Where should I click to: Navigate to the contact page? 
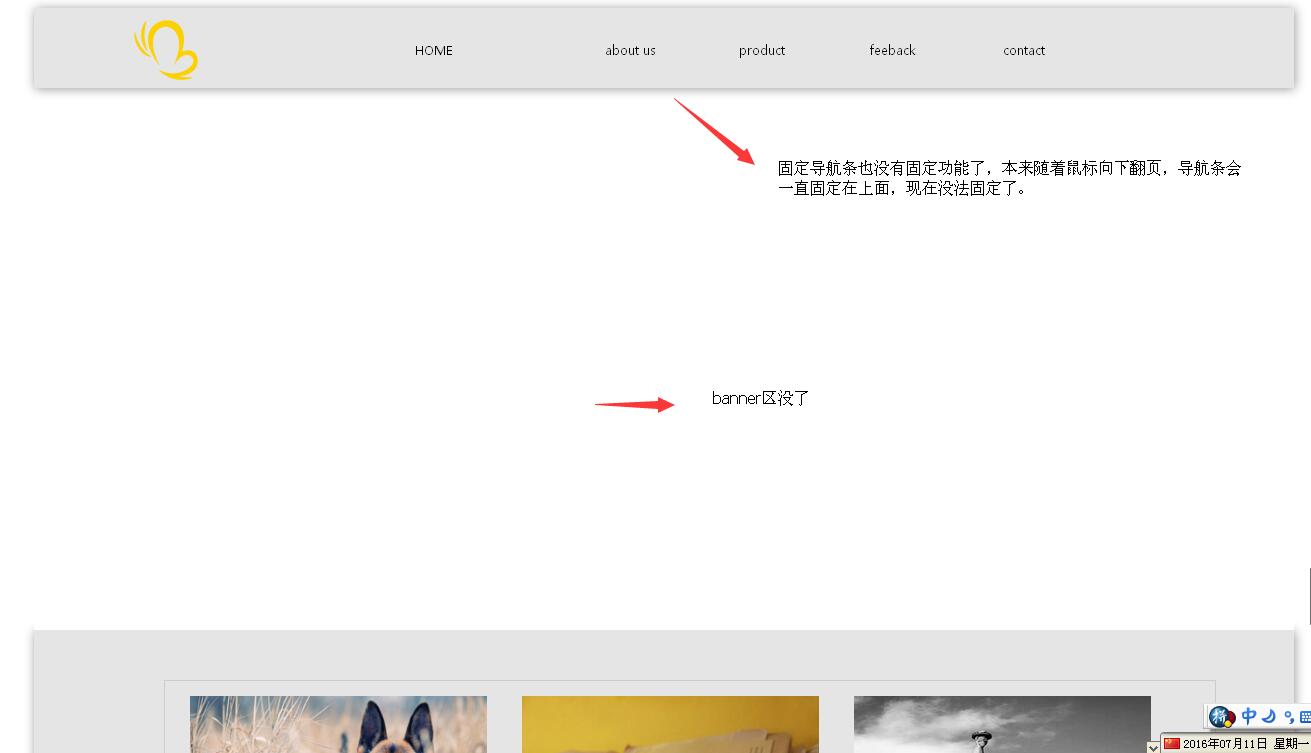coord(1024,50)
